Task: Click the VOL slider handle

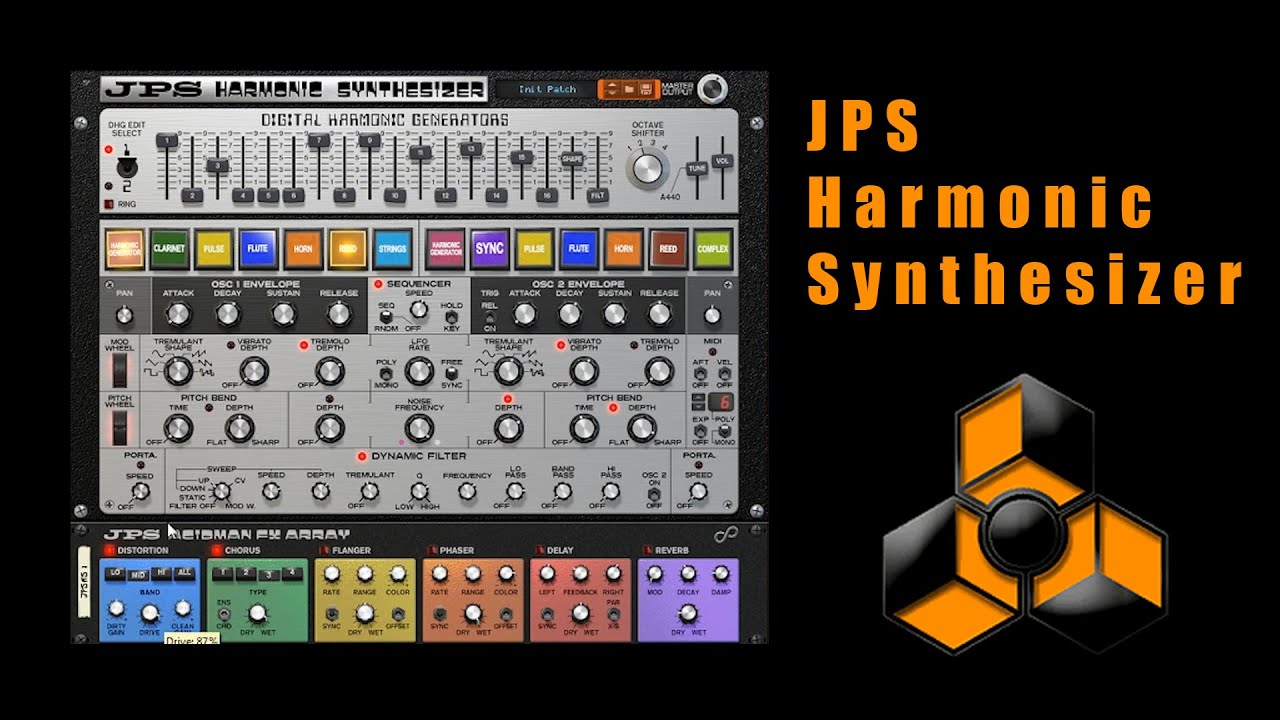Action: click(x=722, y=160)
